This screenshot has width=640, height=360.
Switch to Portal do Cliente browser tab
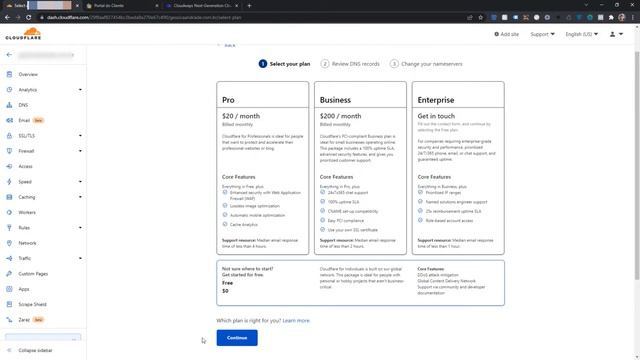[121, 6]
